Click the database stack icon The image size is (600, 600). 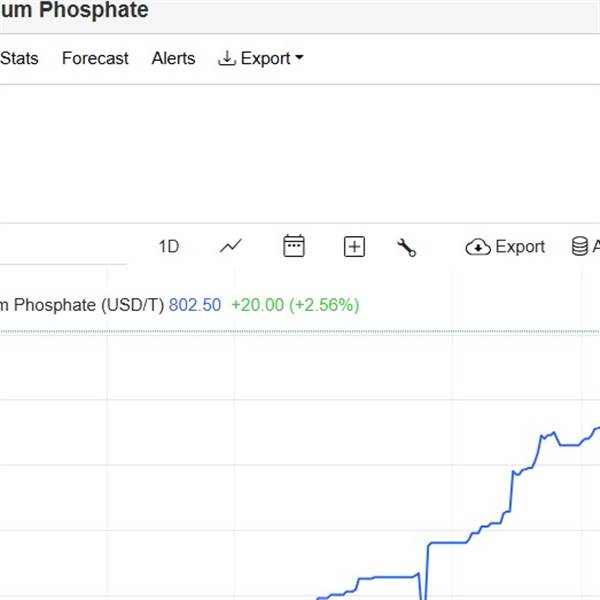click(580, 246)
